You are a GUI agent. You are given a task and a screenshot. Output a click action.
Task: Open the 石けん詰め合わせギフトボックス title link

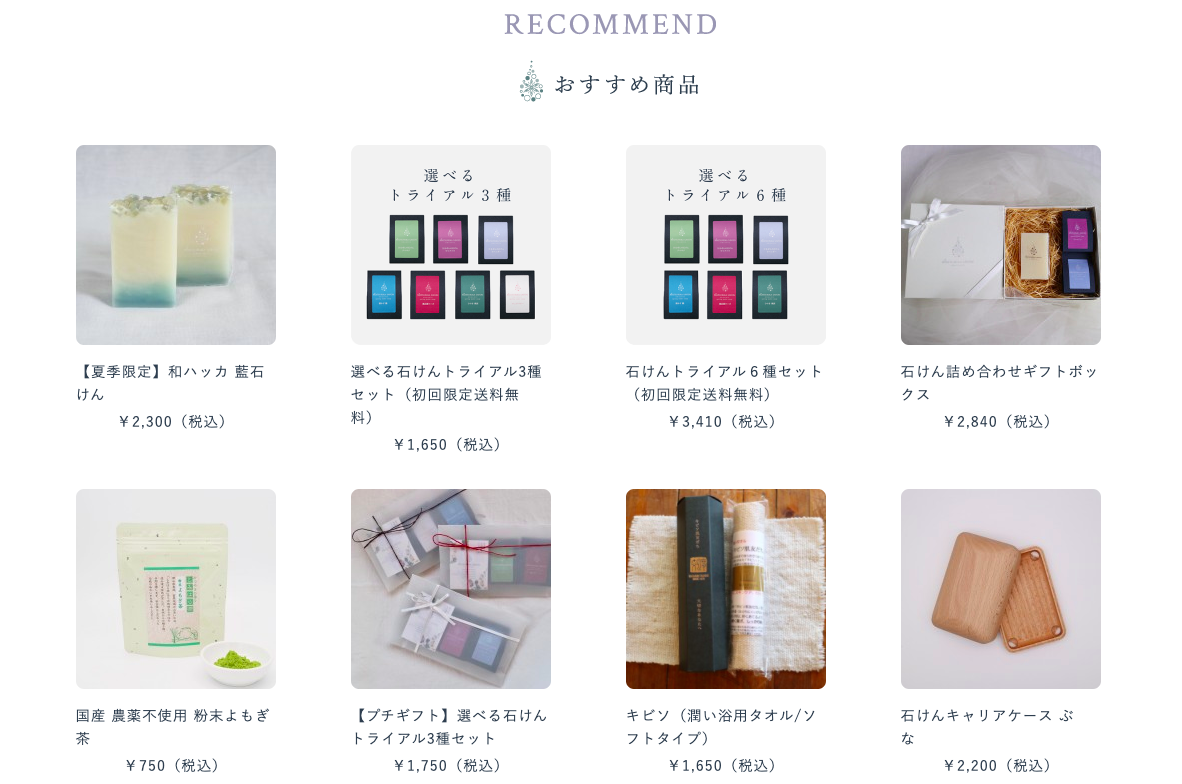pos(999,383)
